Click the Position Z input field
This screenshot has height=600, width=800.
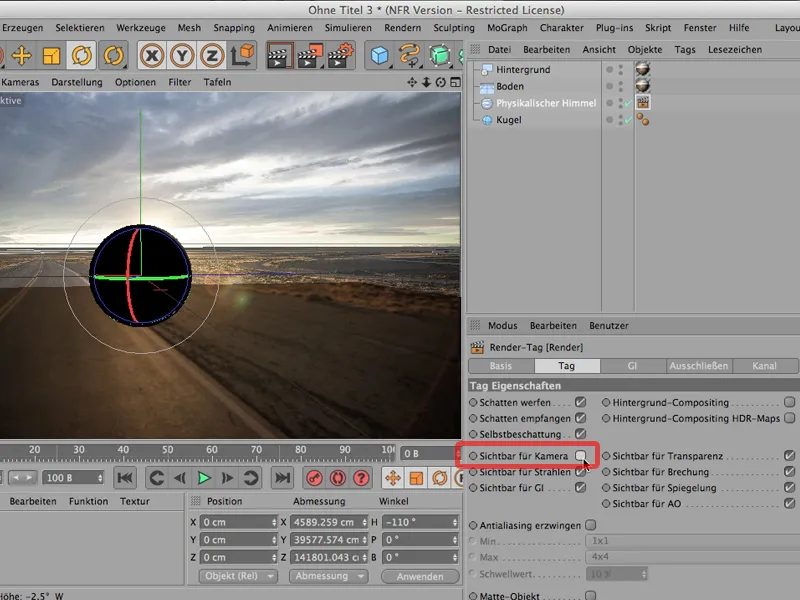[238, 557]
